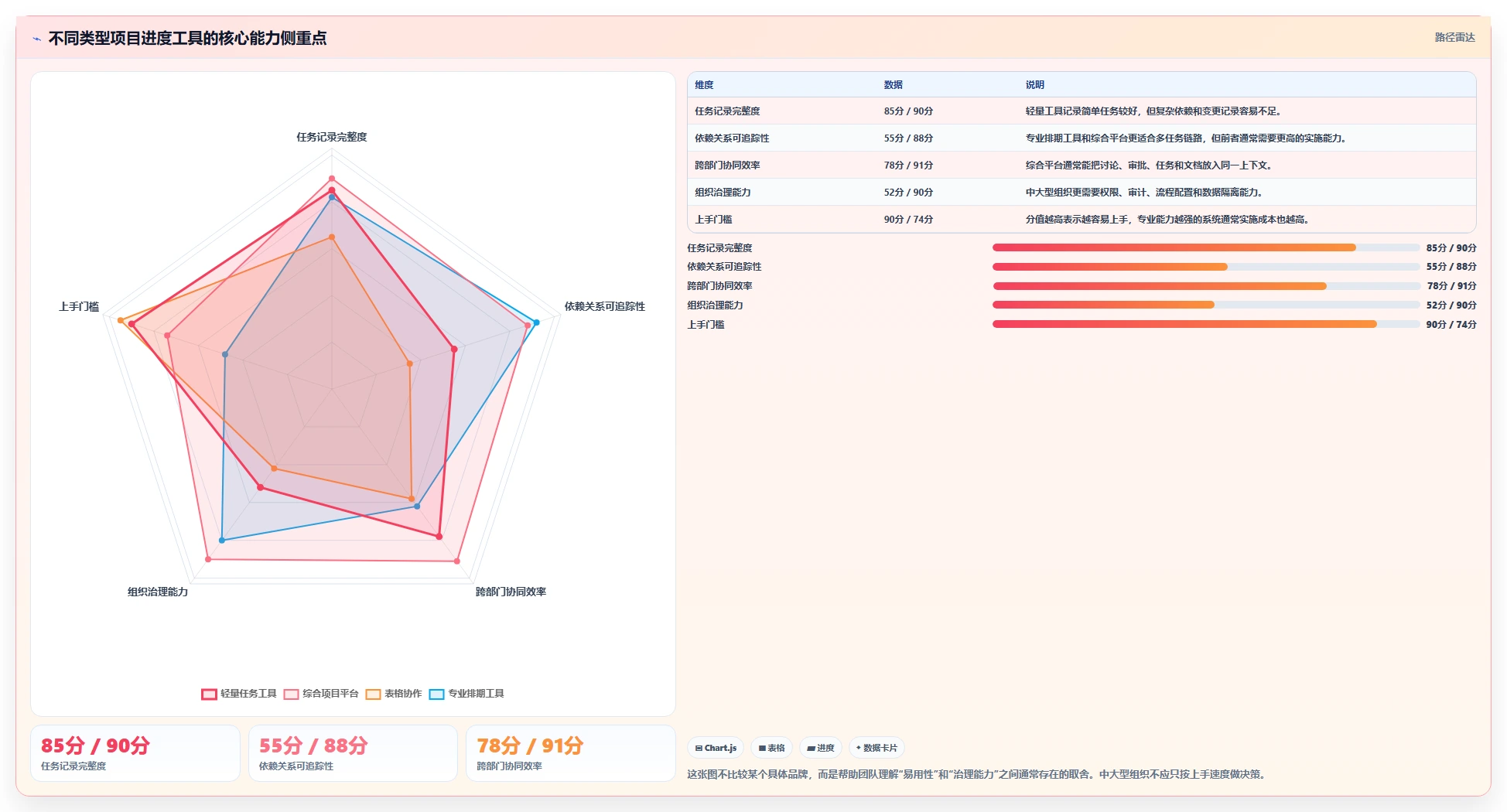Click the footer note starting 这张图不比较
1507x812 pixels.
[x=978, y=774]
